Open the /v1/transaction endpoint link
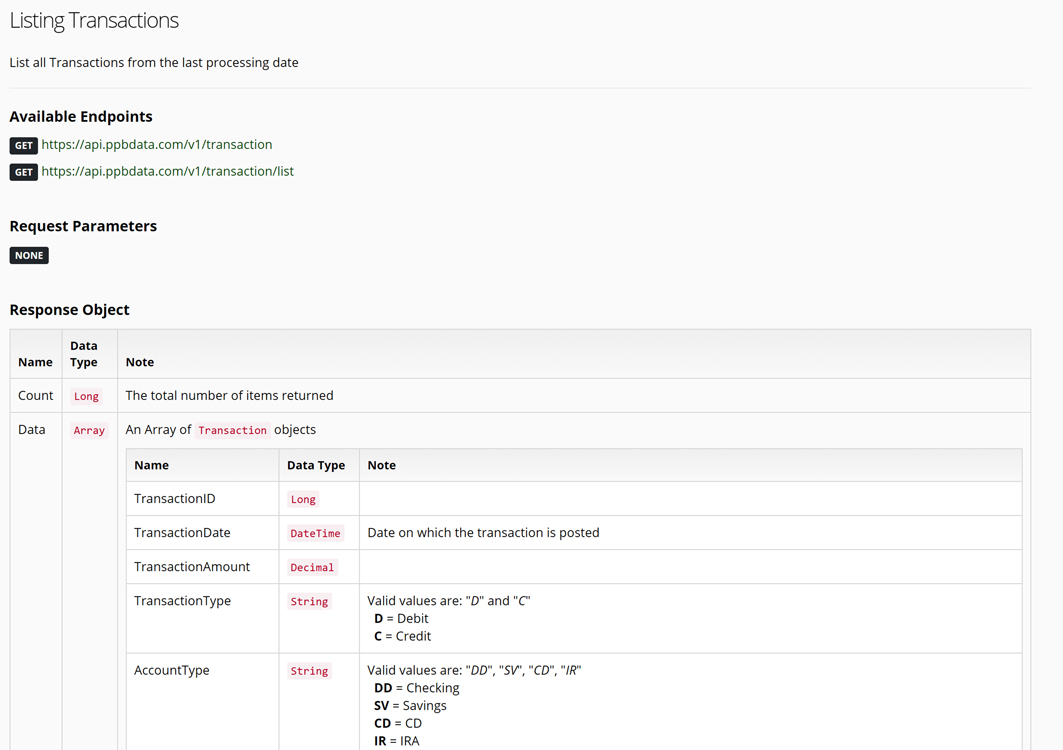1063x750 pixels. tap(157, 144)
